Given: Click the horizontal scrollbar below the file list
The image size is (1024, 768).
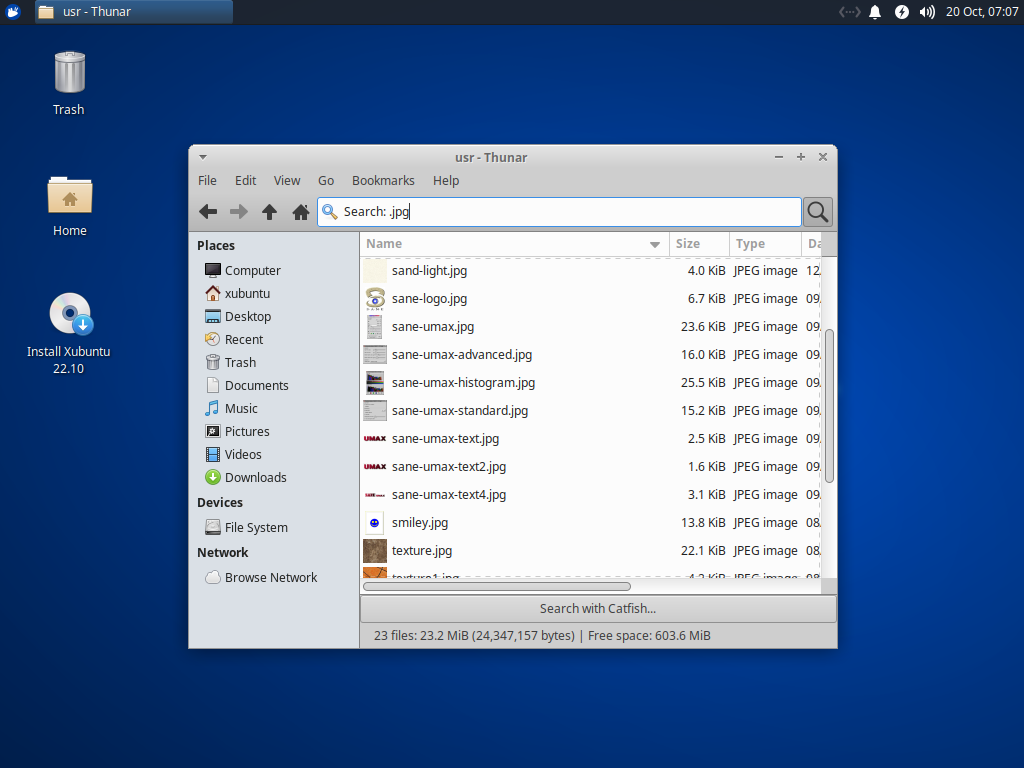Looking at the screenshot, I should pyautogui.click(x=497, y=586).
